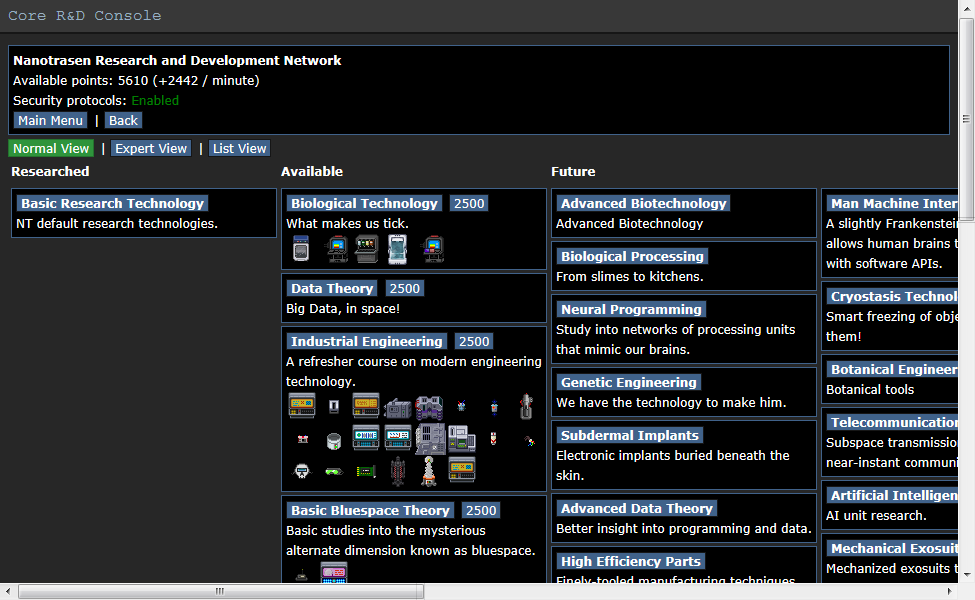The width and height of the screenshot is (975, 600).
Task: Switch to List View
Action: (x=239, y=149)
